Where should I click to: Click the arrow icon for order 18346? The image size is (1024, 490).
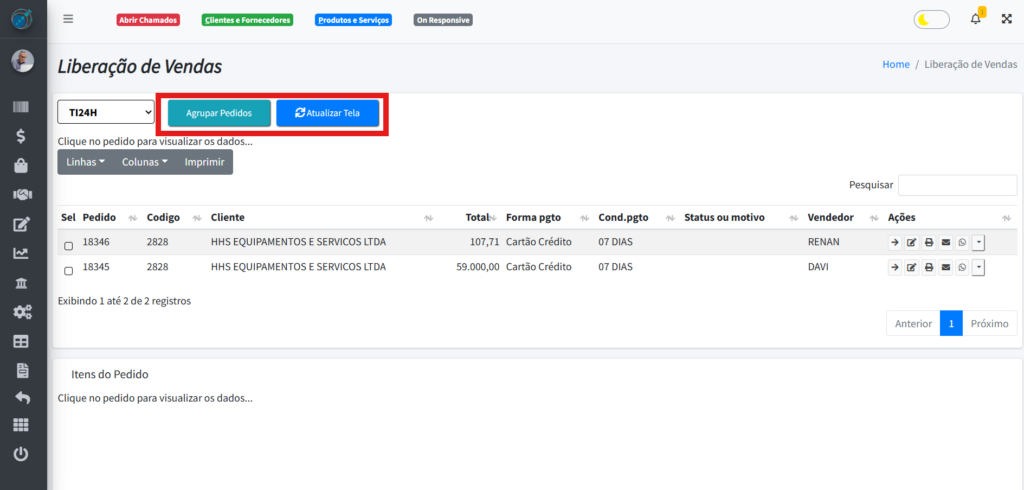pyautogui.click(x=894, y=242)
